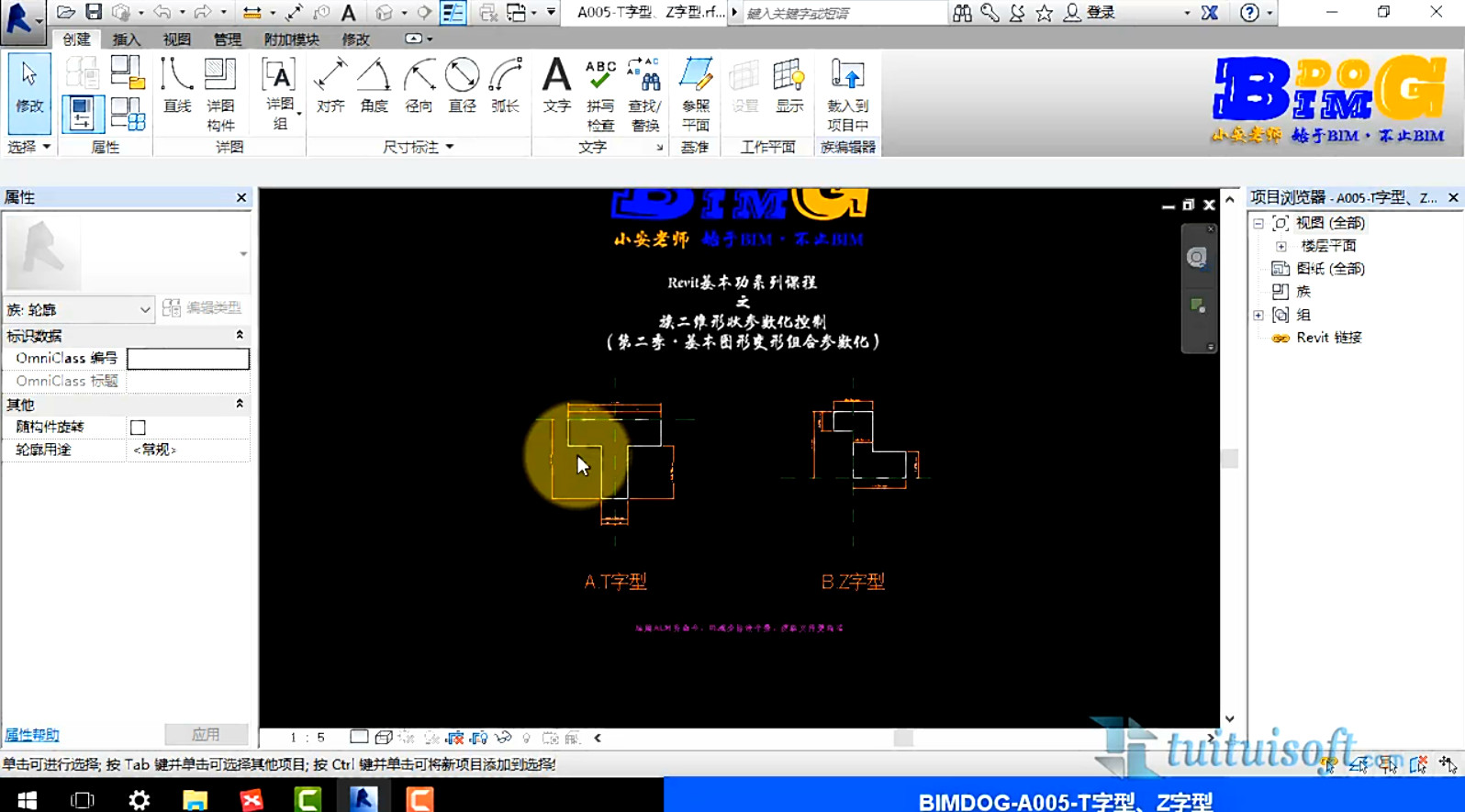Redo the last undone action
The width and height of the screenshot is (1465, 812).
pyautogui.click(x=203, y=13)
